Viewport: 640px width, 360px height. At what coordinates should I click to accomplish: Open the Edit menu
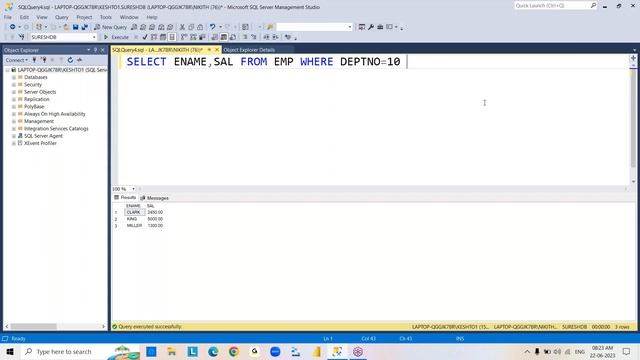click(x=24, y=17)
